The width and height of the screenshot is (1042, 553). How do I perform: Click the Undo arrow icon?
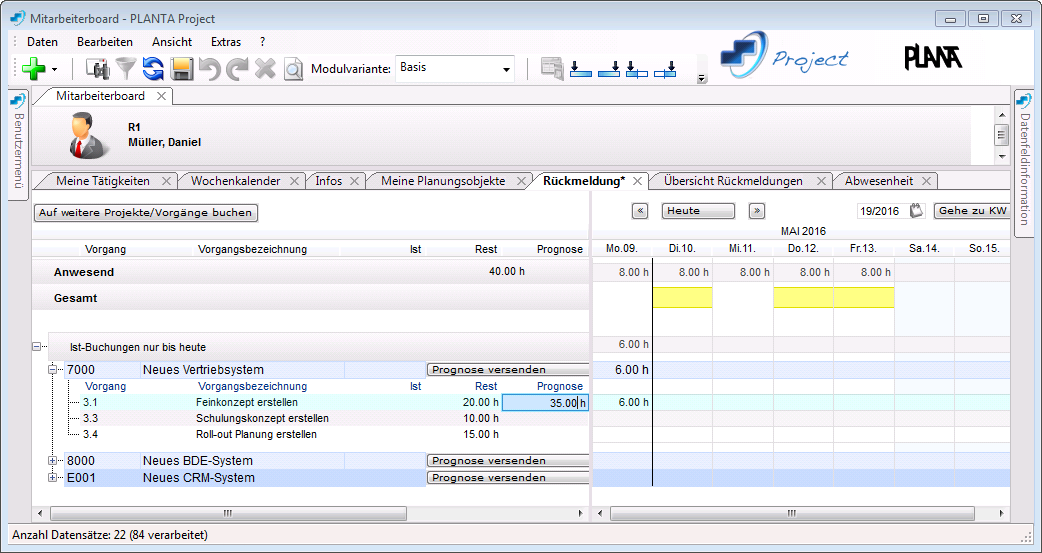click(x=209, y=69)
